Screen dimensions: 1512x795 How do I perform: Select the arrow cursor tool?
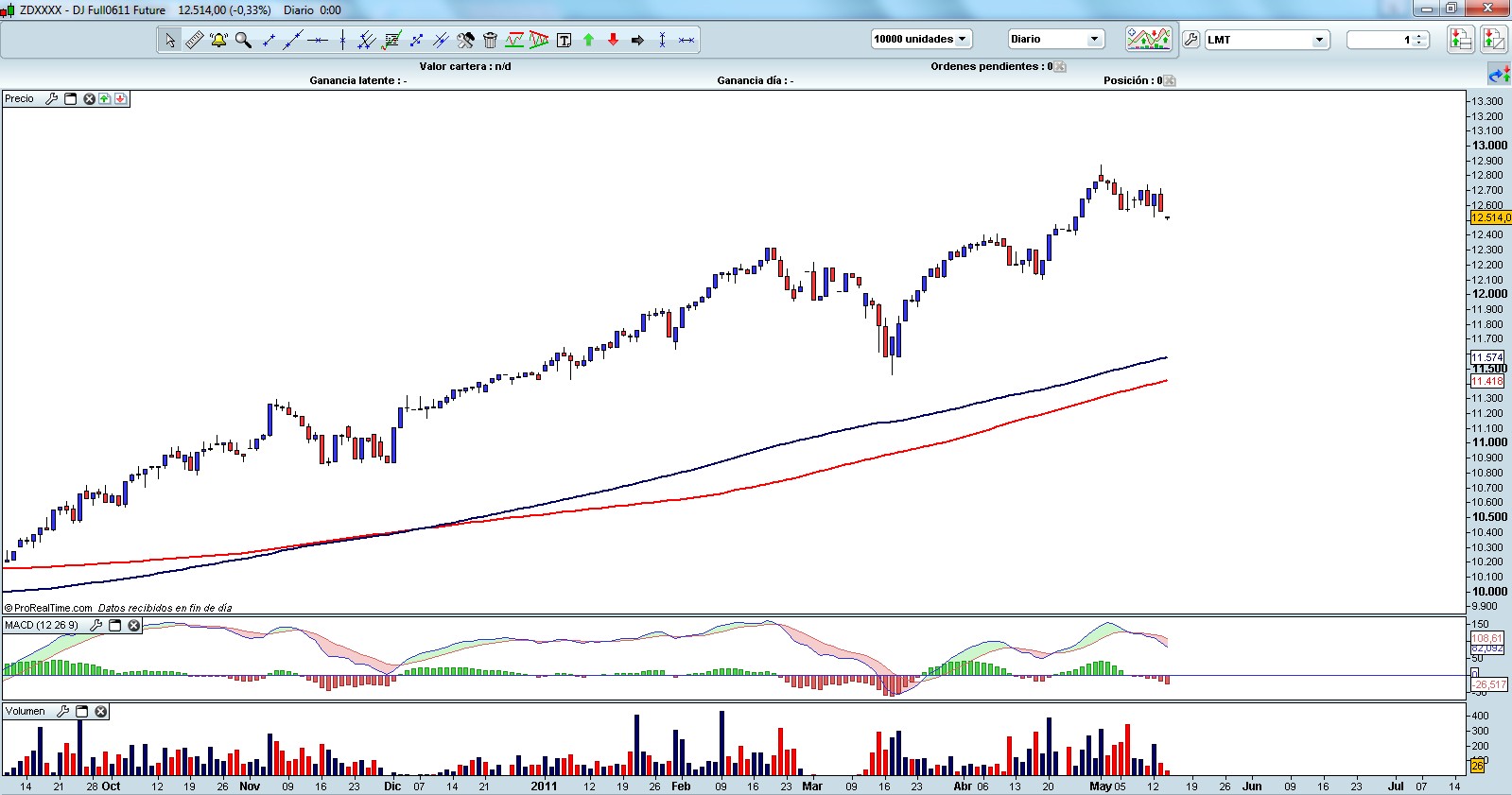[x=169, y=40]
